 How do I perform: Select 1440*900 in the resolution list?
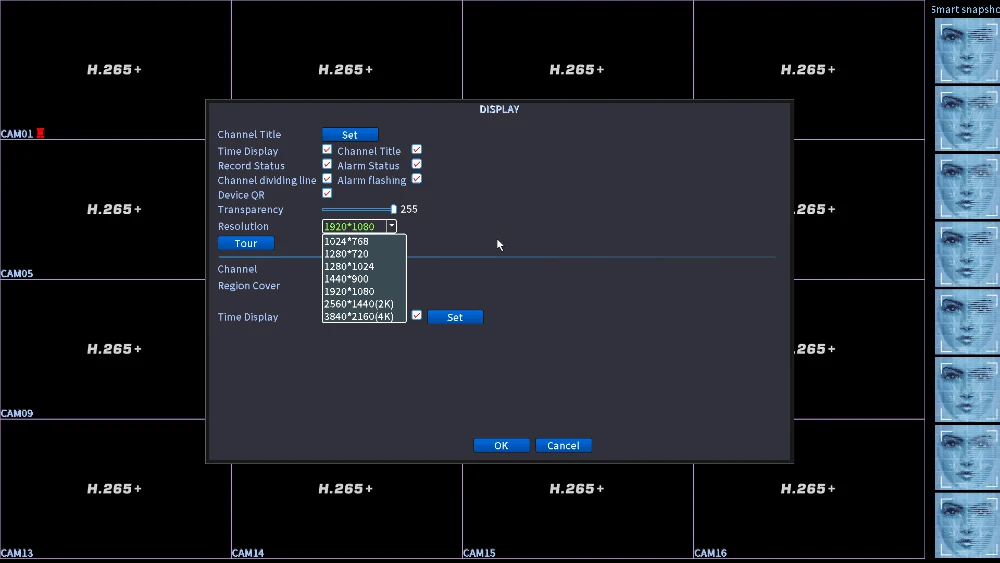coord(364,279)
